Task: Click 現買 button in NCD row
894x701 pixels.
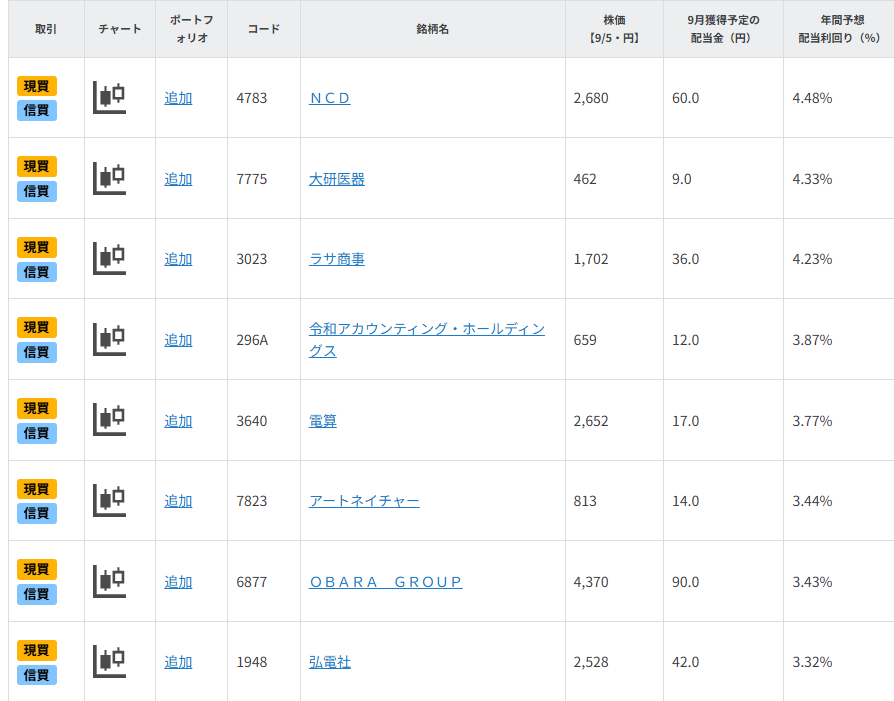Action: pyautogui.click(x=36, y=86)
